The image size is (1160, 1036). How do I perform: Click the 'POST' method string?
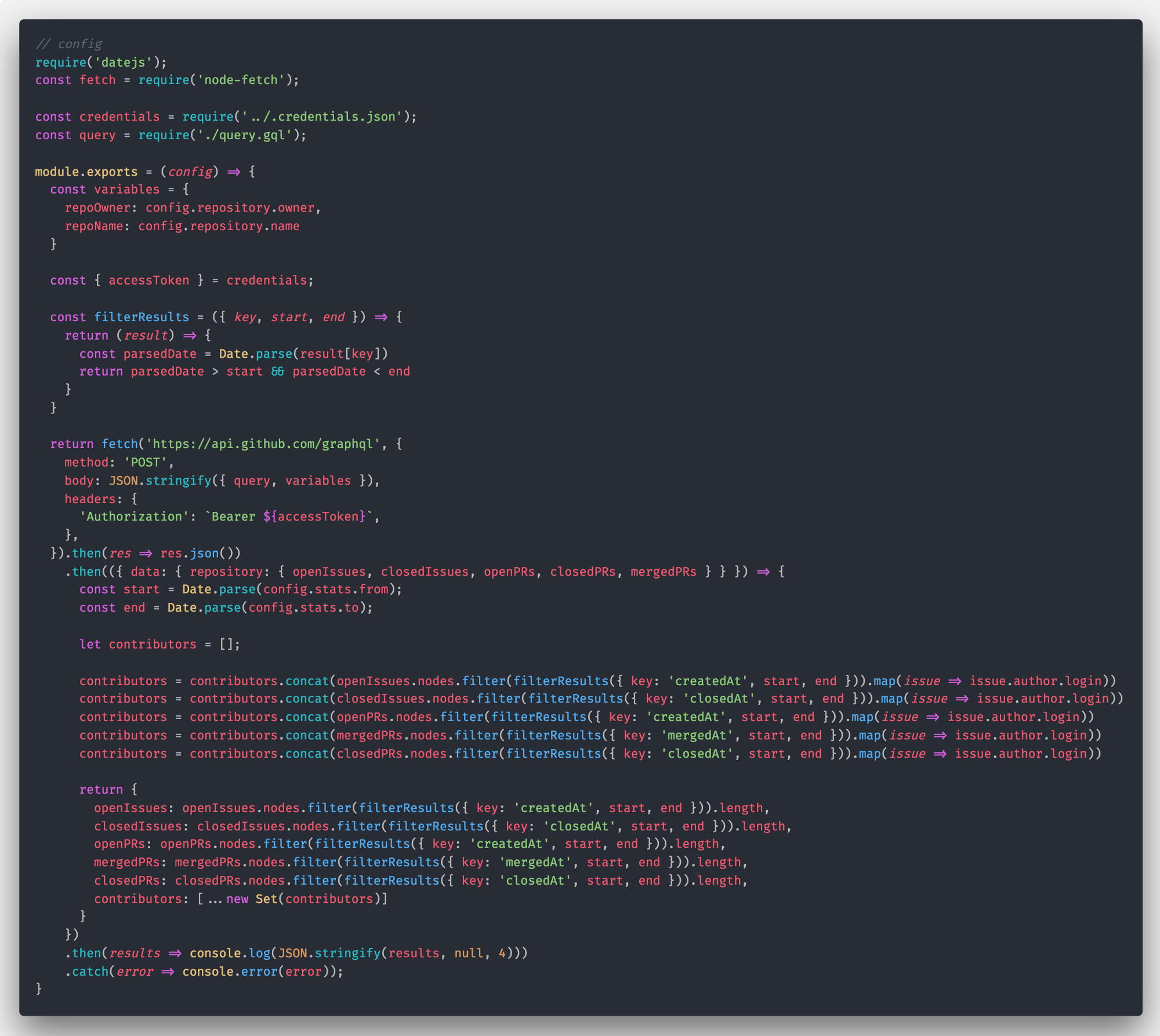click(x=145, y=463)
